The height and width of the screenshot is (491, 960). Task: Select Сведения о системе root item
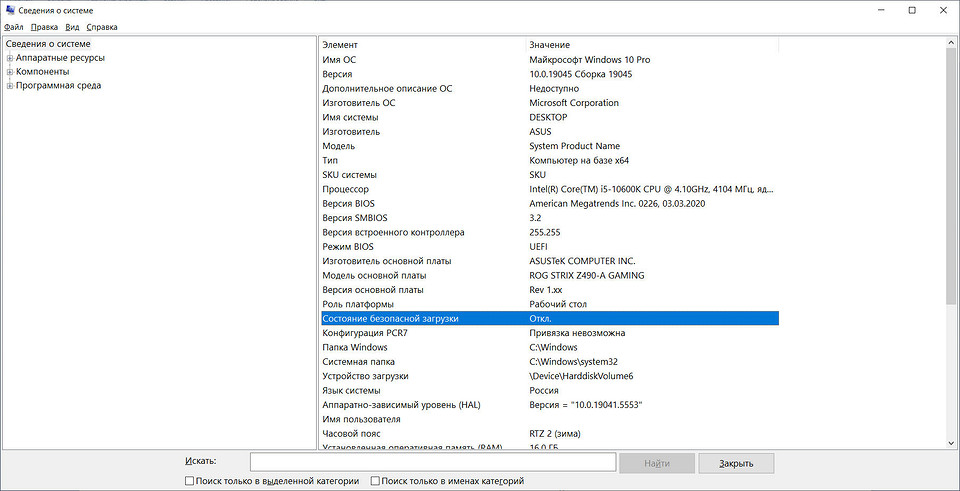tap(48, 44)
